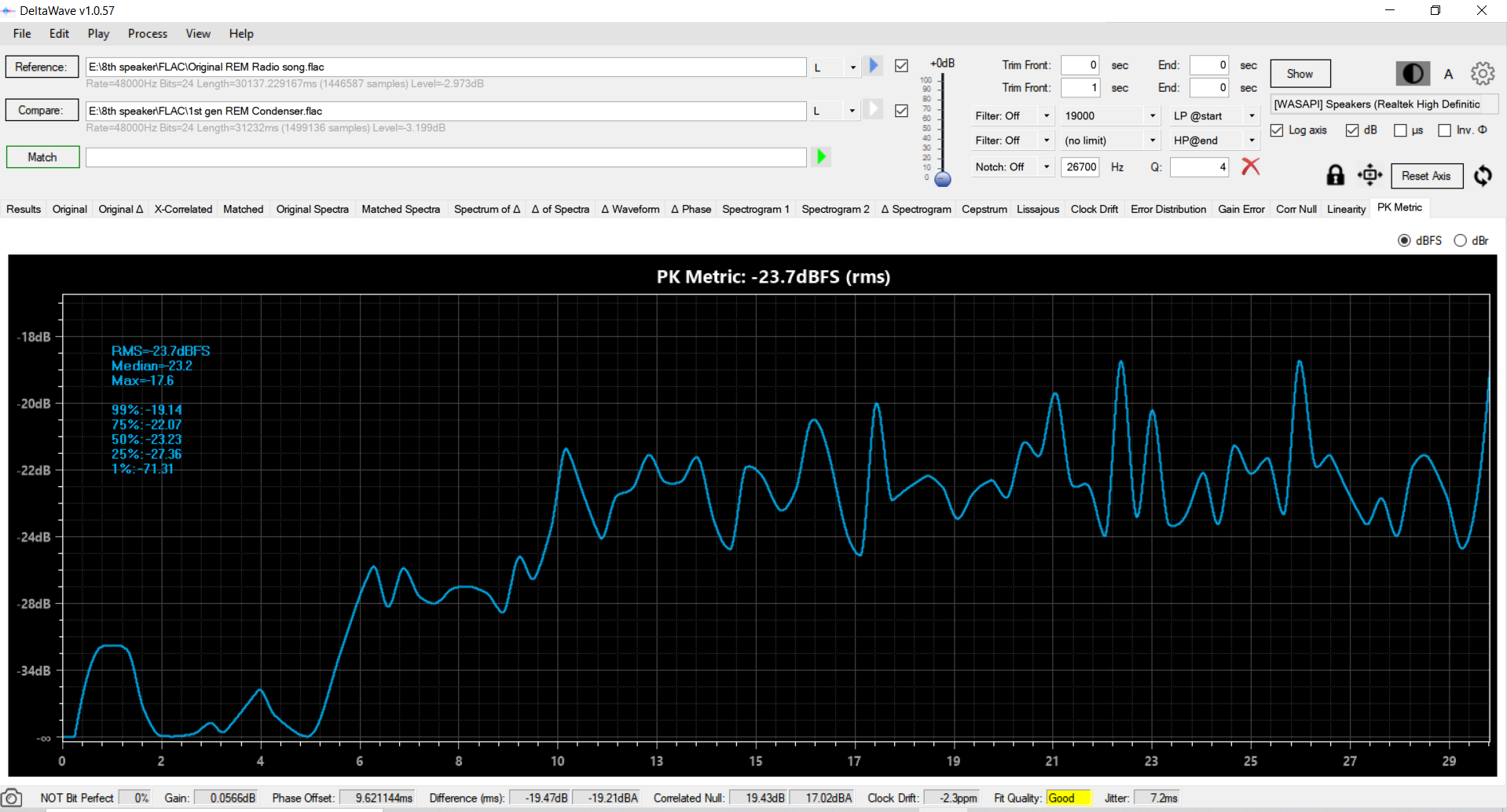Open the Compare channel L dropdown
The image size is (1507, 812).
836,111
